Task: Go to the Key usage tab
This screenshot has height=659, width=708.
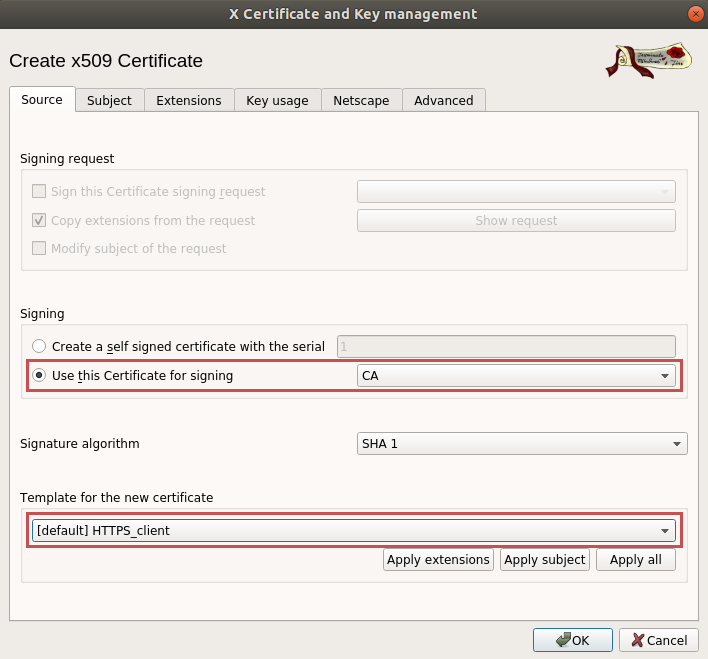Action: [278, 100]
